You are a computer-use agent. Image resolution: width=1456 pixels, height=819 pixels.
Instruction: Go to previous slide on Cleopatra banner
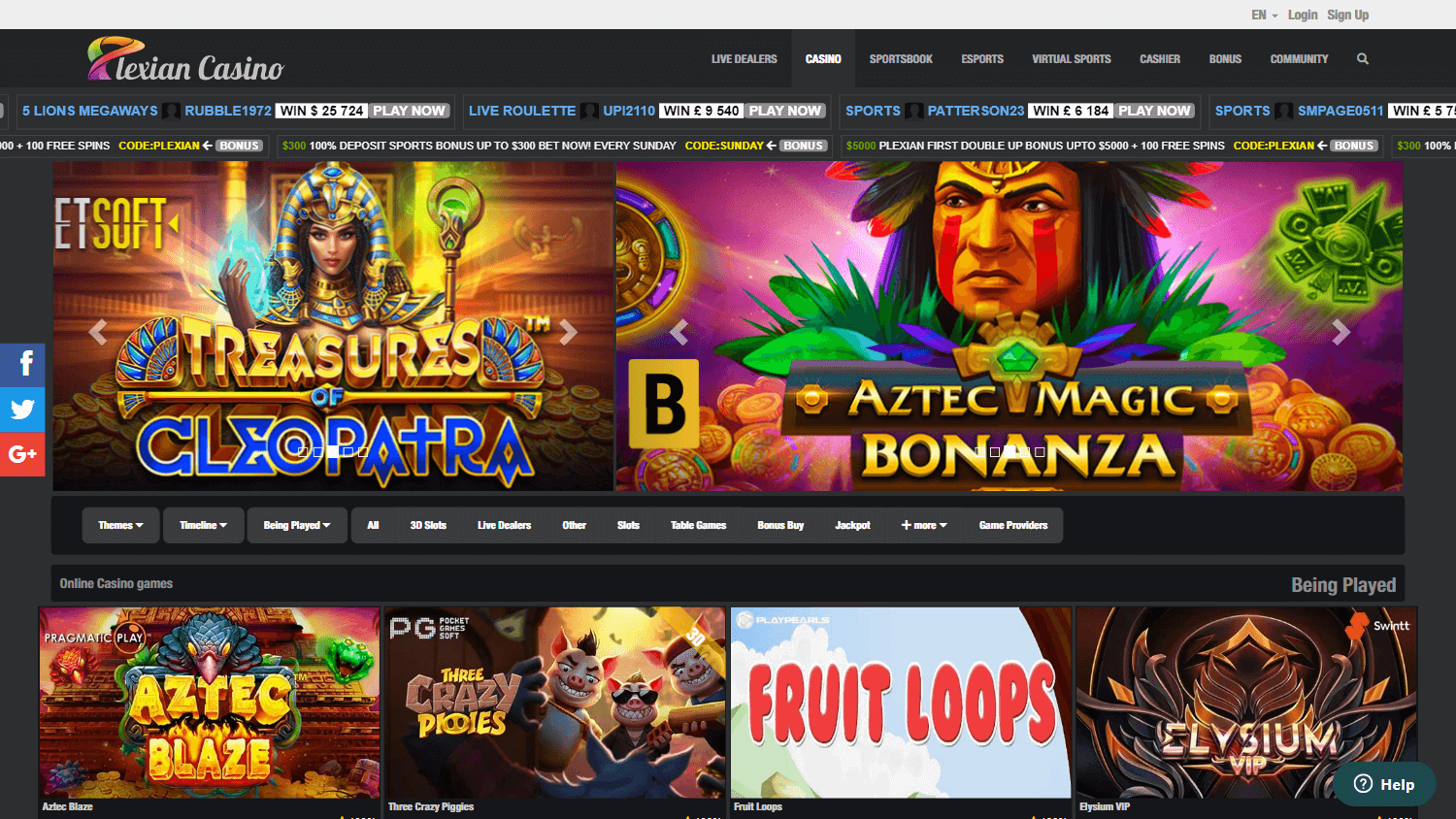click(98, 333)
